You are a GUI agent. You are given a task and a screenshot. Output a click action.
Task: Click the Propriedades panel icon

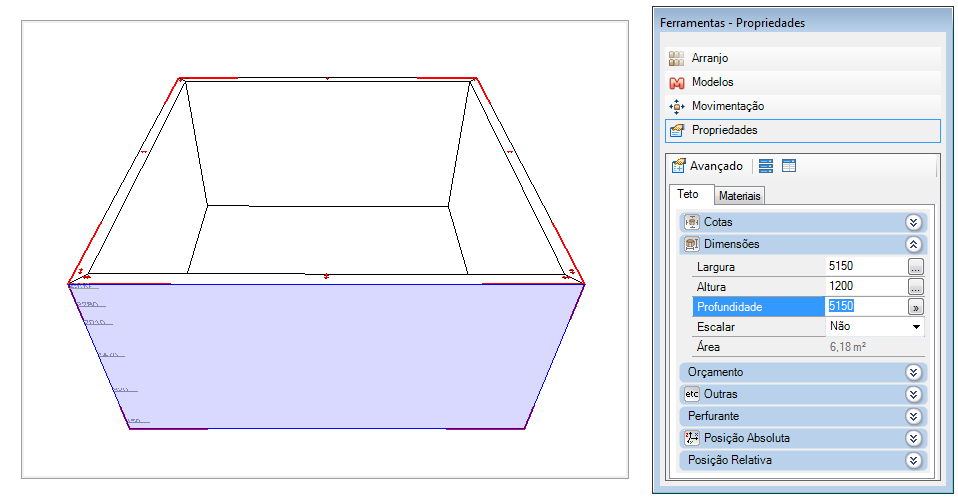(676, 130)
